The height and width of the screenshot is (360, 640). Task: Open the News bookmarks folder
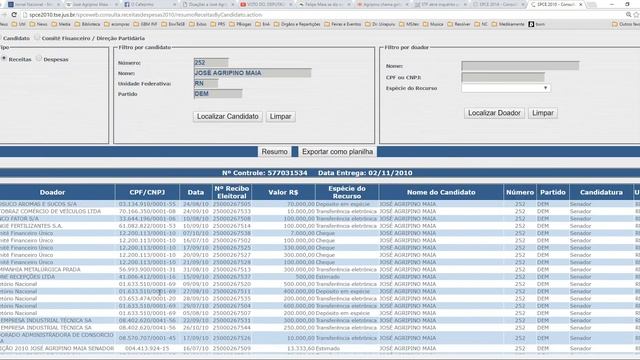pyautogui.click(x=38, y=24)
